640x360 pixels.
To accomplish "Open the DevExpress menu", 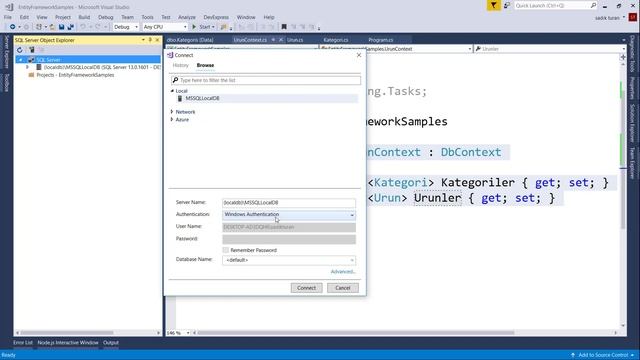I will pos(216,17).
